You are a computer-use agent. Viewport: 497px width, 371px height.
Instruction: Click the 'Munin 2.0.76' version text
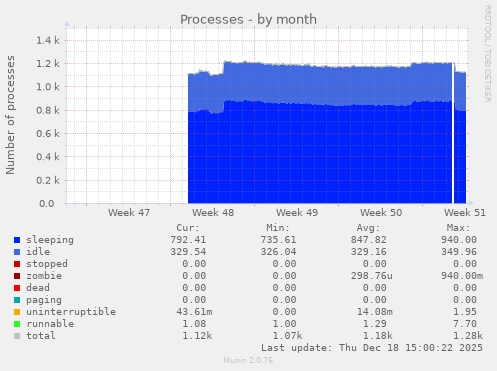(x=248, y=360)
